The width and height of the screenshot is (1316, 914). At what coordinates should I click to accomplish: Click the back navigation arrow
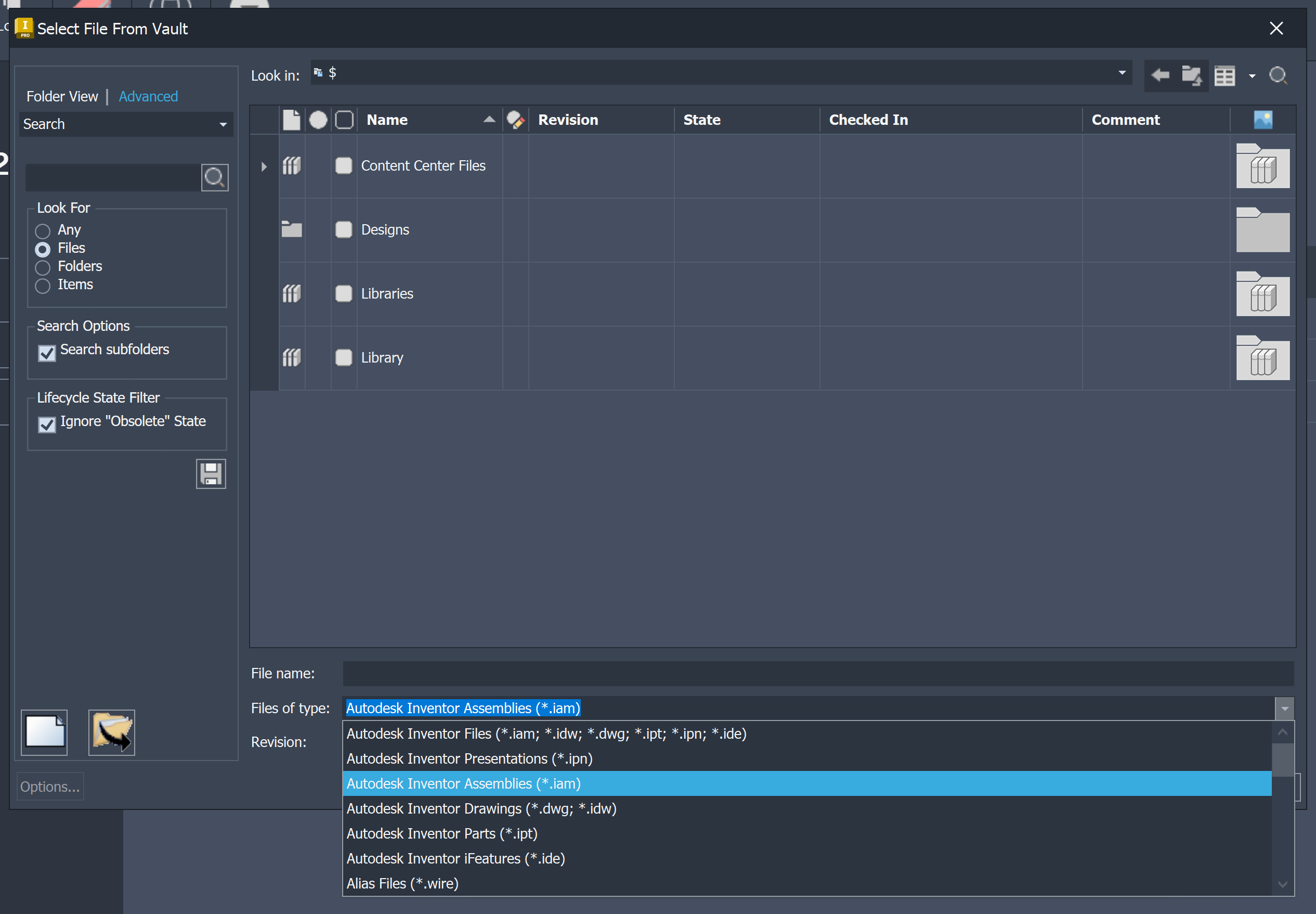pos(1161,75)
